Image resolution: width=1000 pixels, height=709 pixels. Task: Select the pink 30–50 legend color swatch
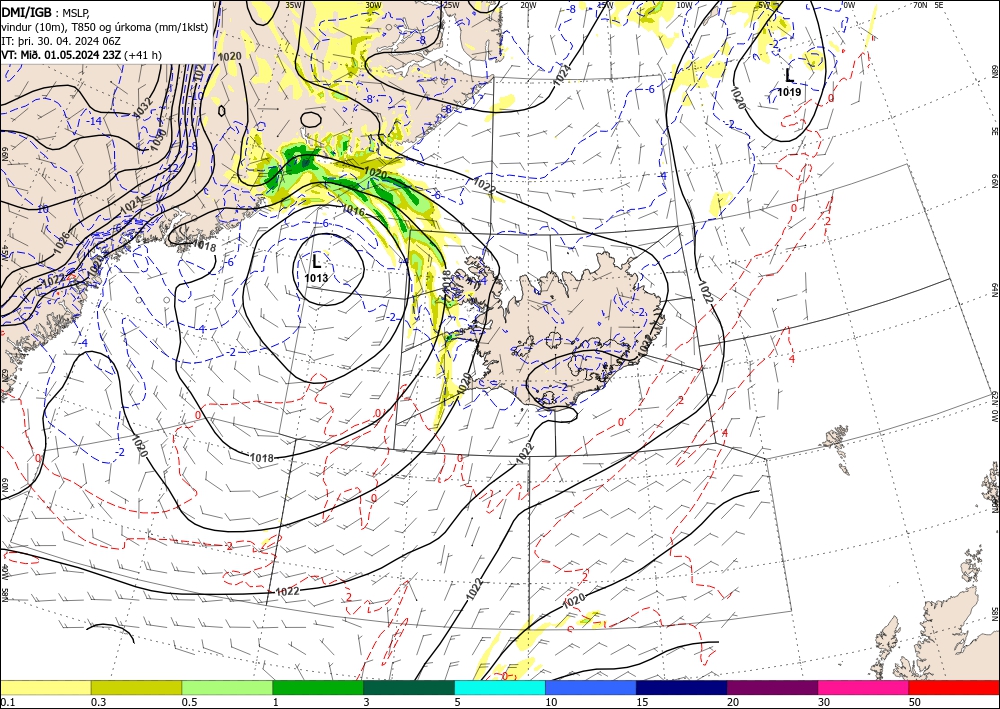pos(864,687)
